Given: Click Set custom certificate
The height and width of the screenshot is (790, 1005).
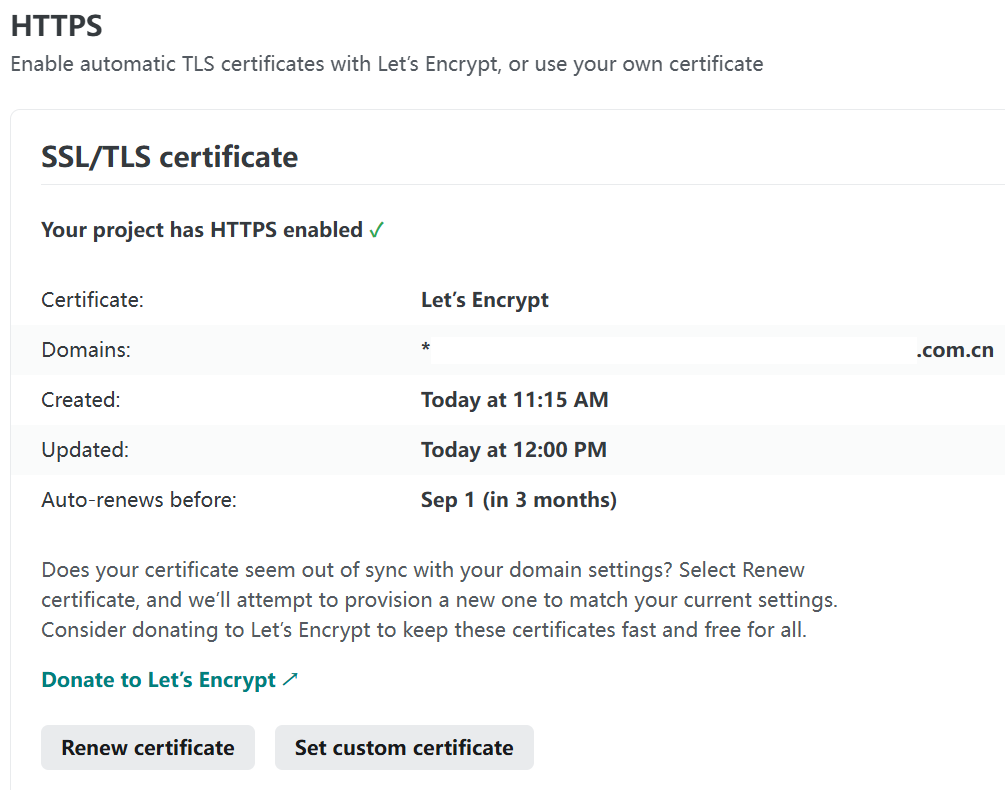Looking at the screenshot, I should click(x=404, y=747).
